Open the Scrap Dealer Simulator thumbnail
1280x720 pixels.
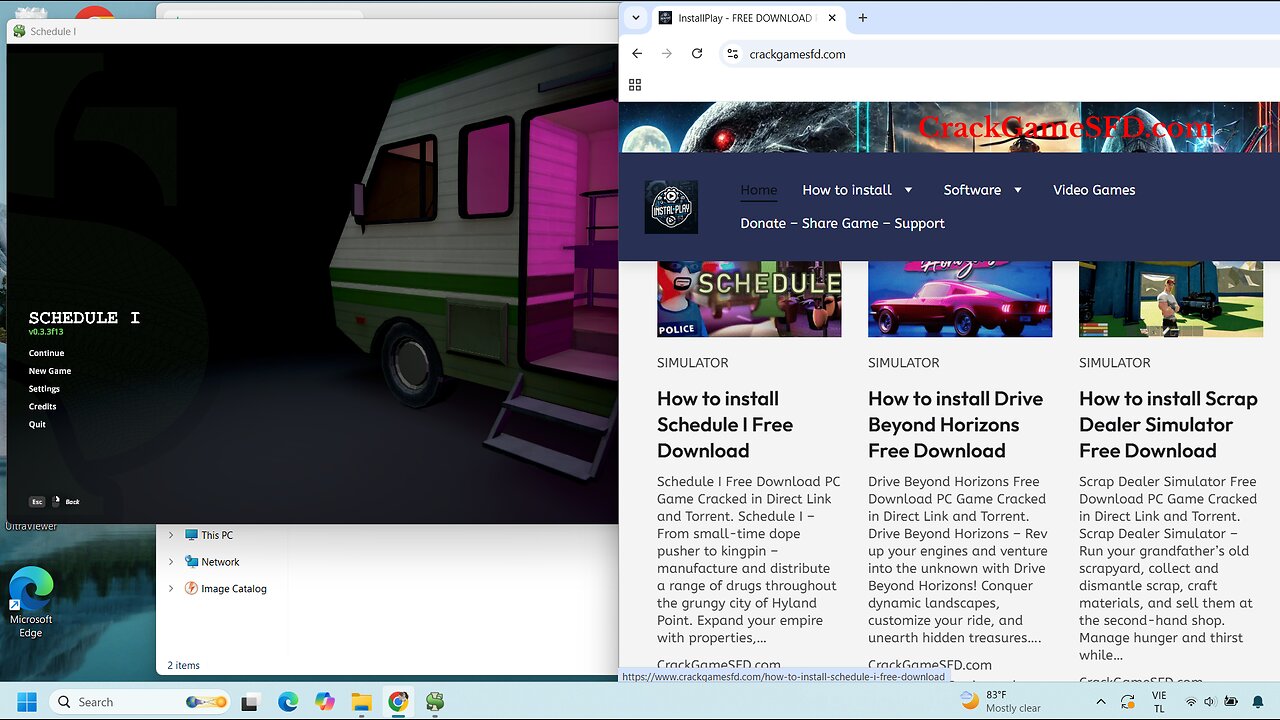1171,299
